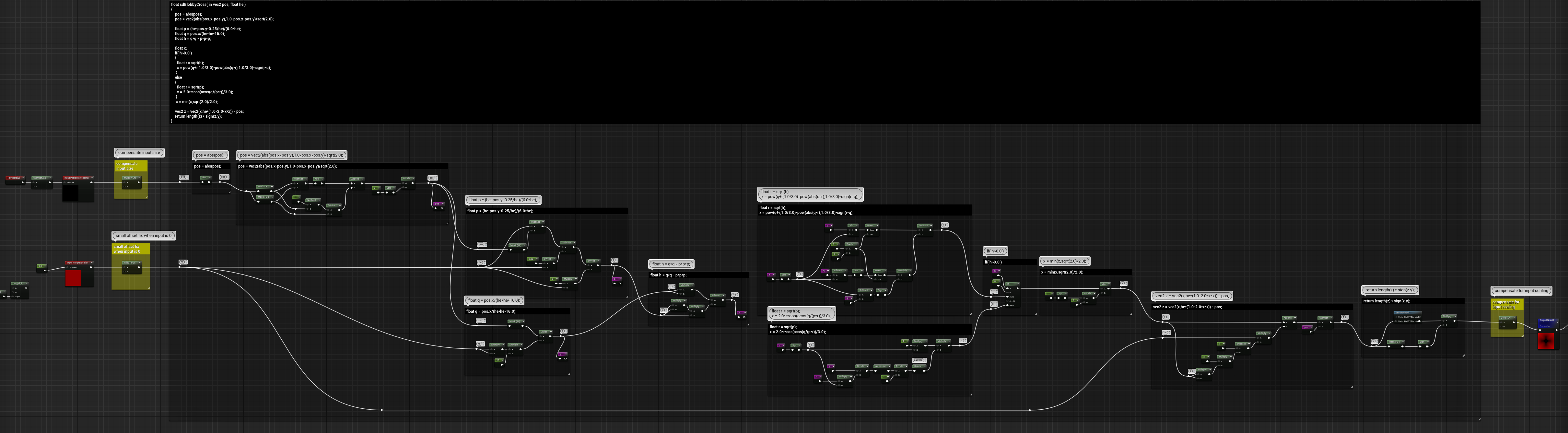Collapse the Input Height node preview arrow
This screenshot has height=433, width=1568.
[92, 263]
